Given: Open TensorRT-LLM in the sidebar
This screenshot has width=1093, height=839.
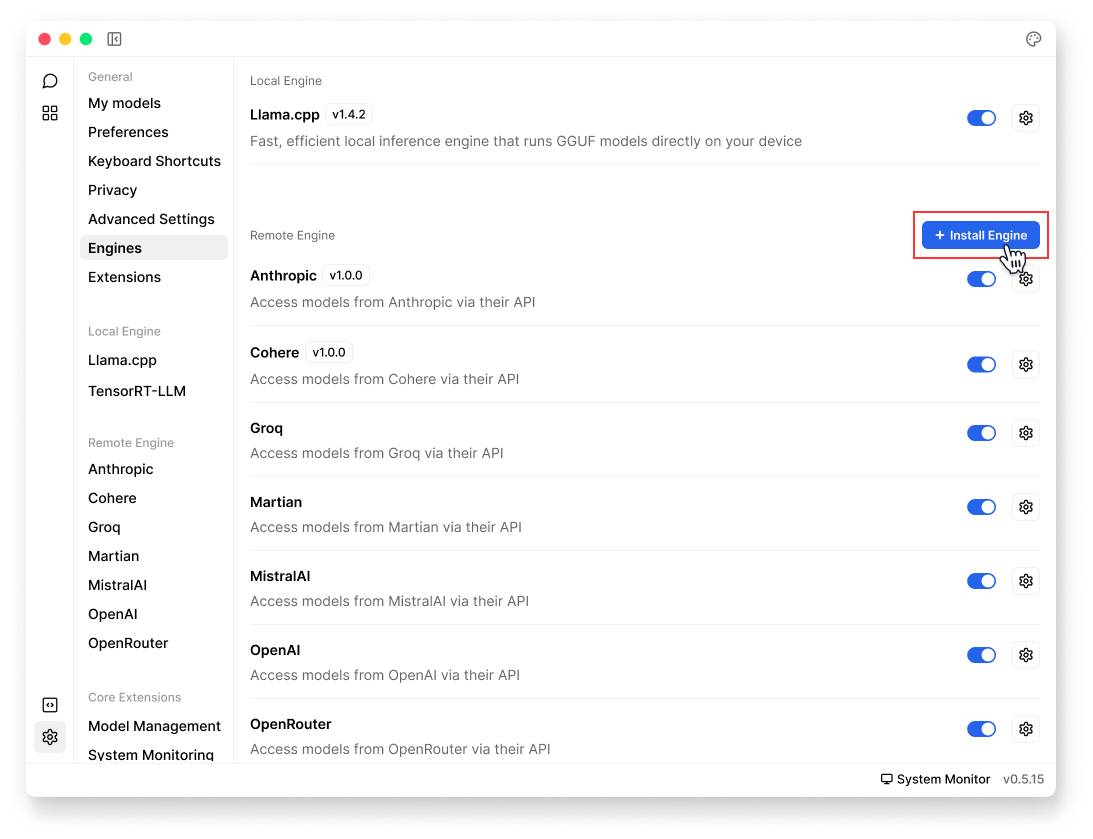Looking at the screenshot, I should [137, 391].
